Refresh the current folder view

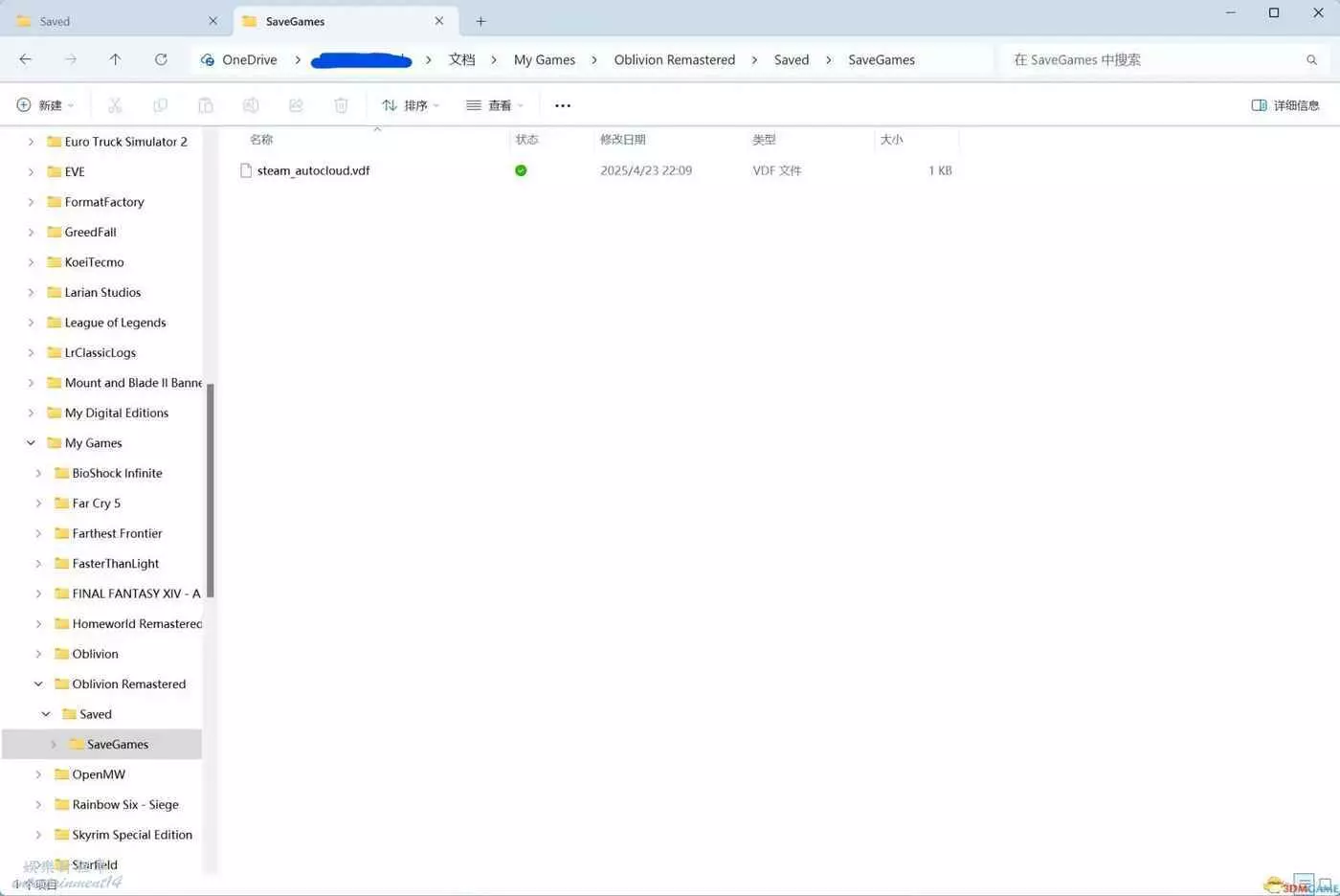[161, 59]
